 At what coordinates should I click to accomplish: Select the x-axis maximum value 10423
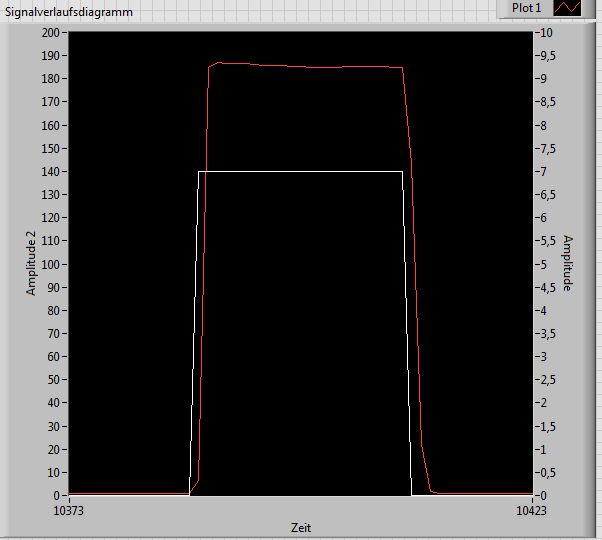(531, 511)
